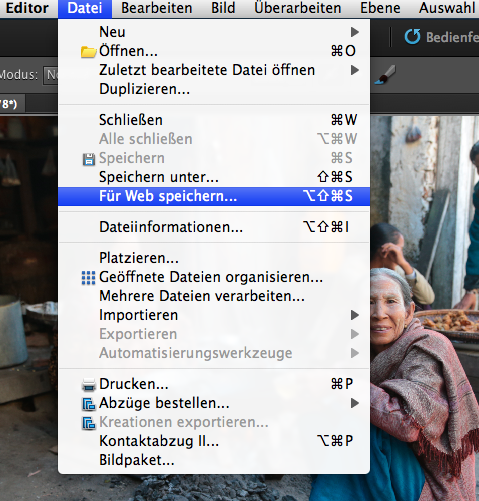Choose Speichern menu entry
Image resolution: width=479 pixels, height=501 pixels.
click(x=214, y=158)
